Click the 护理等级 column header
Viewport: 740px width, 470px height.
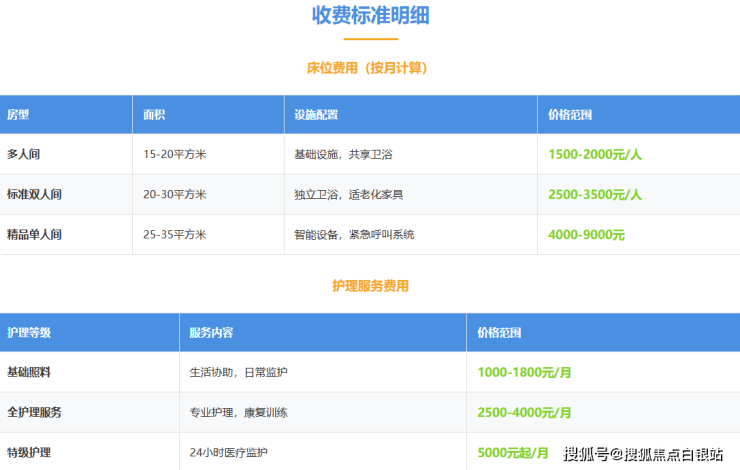pyautogui.click(x=29, y=332)
